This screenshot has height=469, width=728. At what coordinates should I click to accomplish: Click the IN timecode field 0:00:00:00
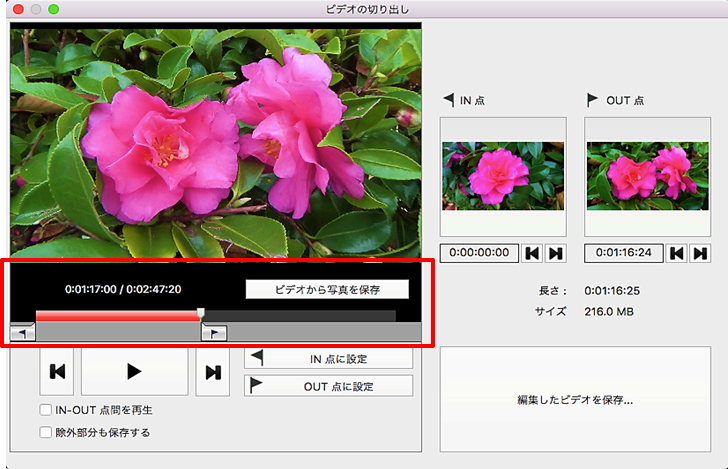pos(479,253)
